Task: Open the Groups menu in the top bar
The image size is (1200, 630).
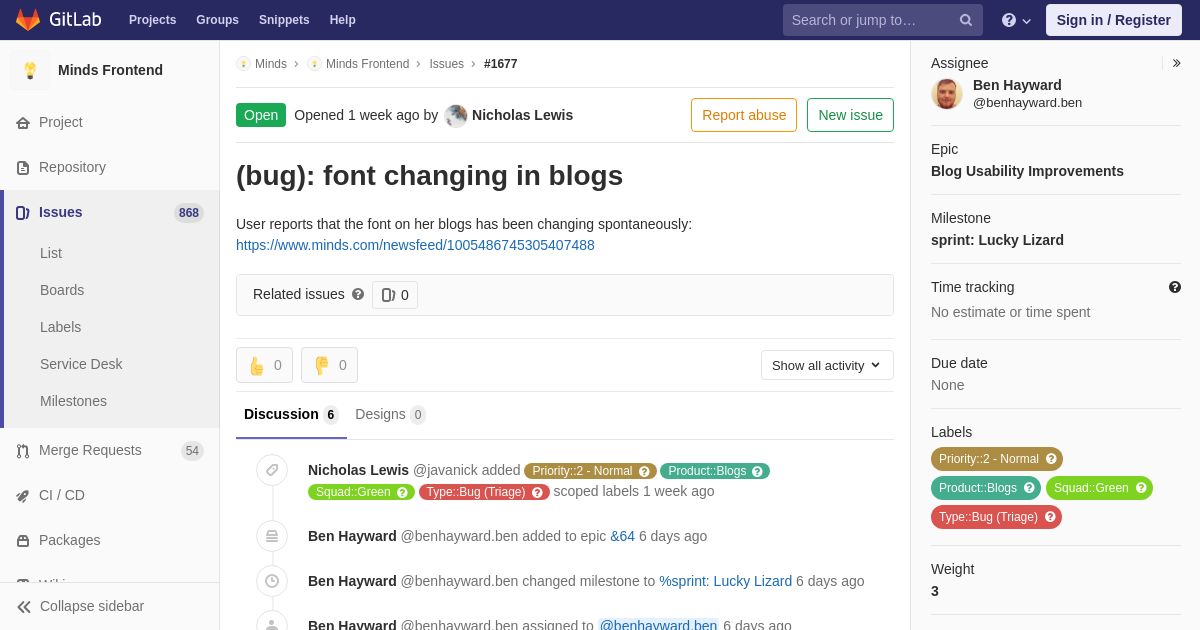Action: (217, 20)
